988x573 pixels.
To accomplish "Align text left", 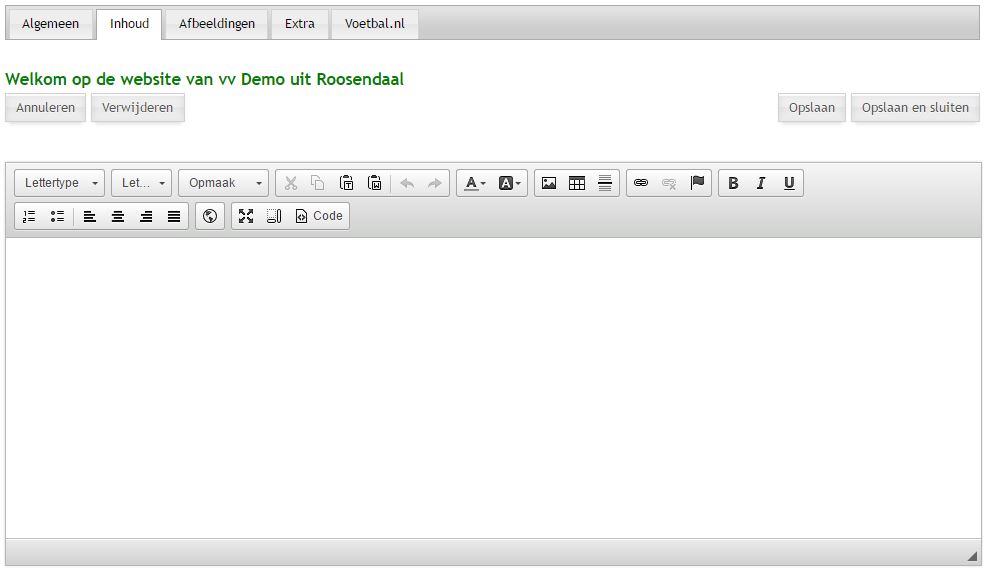I will (89, 216).
